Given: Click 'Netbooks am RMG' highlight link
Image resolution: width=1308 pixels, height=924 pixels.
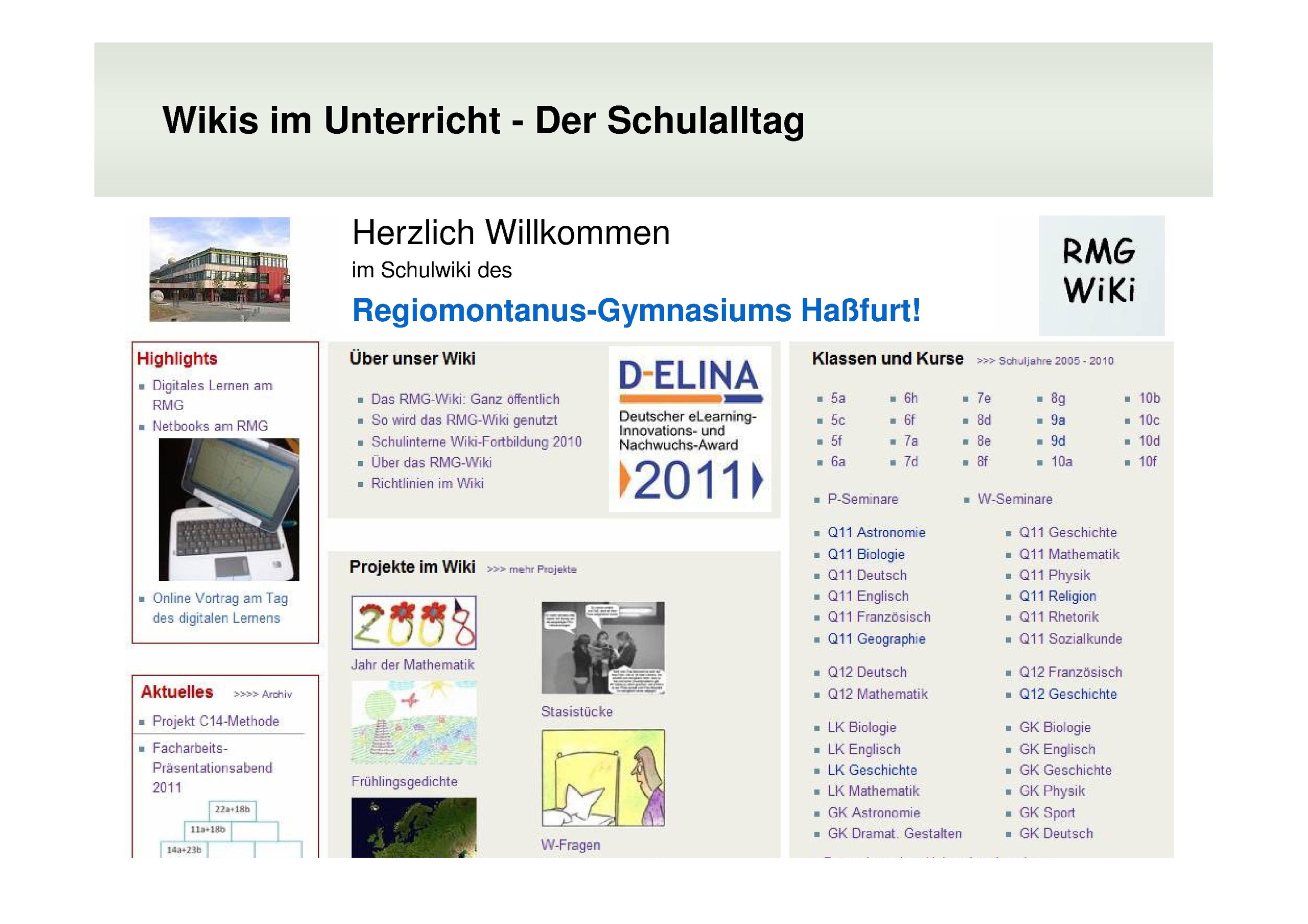Looking at the screenshot, I should [x=209, y=426].
